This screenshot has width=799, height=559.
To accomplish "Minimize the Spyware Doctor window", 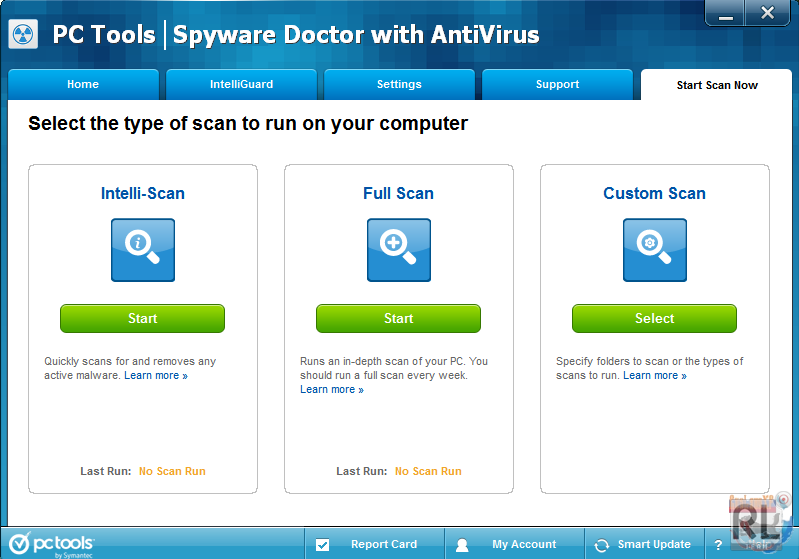I will click(x=727, y=13).
